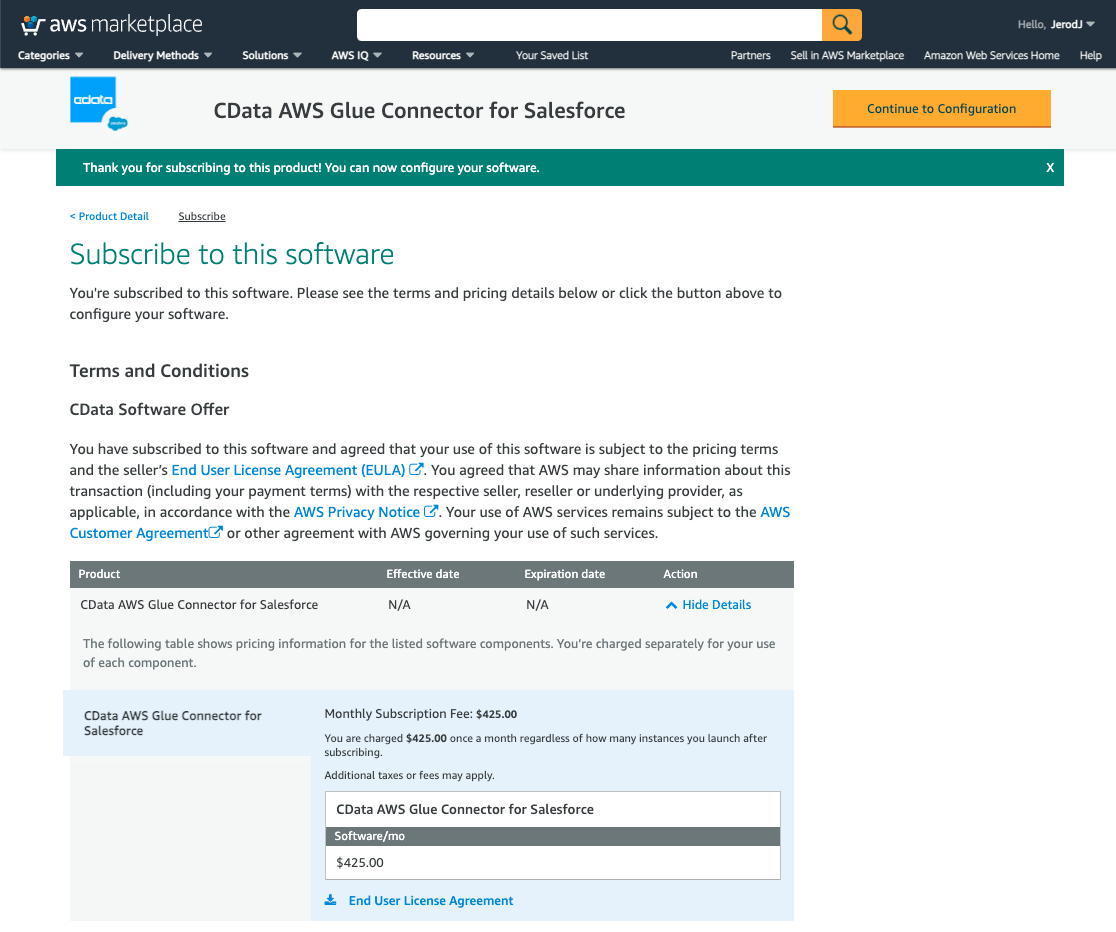
Task: Expand the Delivery Methods dropdown
Action: click(x=162, y=56)
